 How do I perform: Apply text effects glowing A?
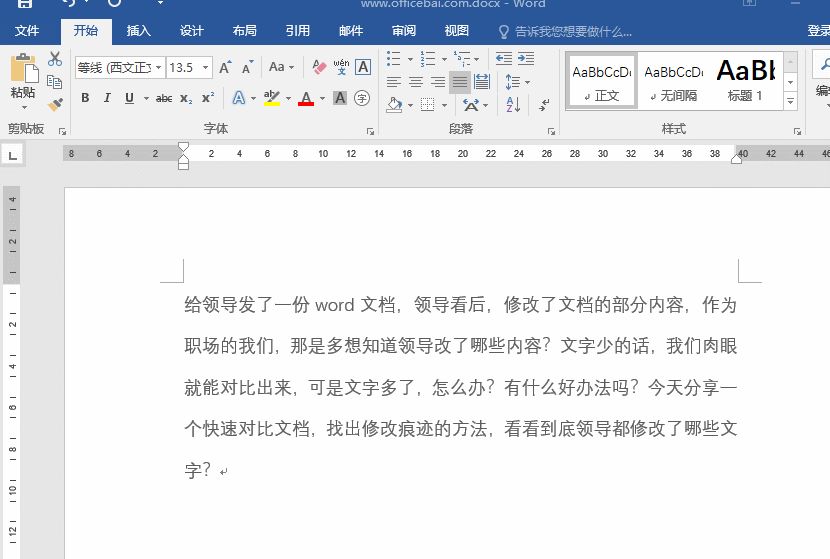[239, 98]
